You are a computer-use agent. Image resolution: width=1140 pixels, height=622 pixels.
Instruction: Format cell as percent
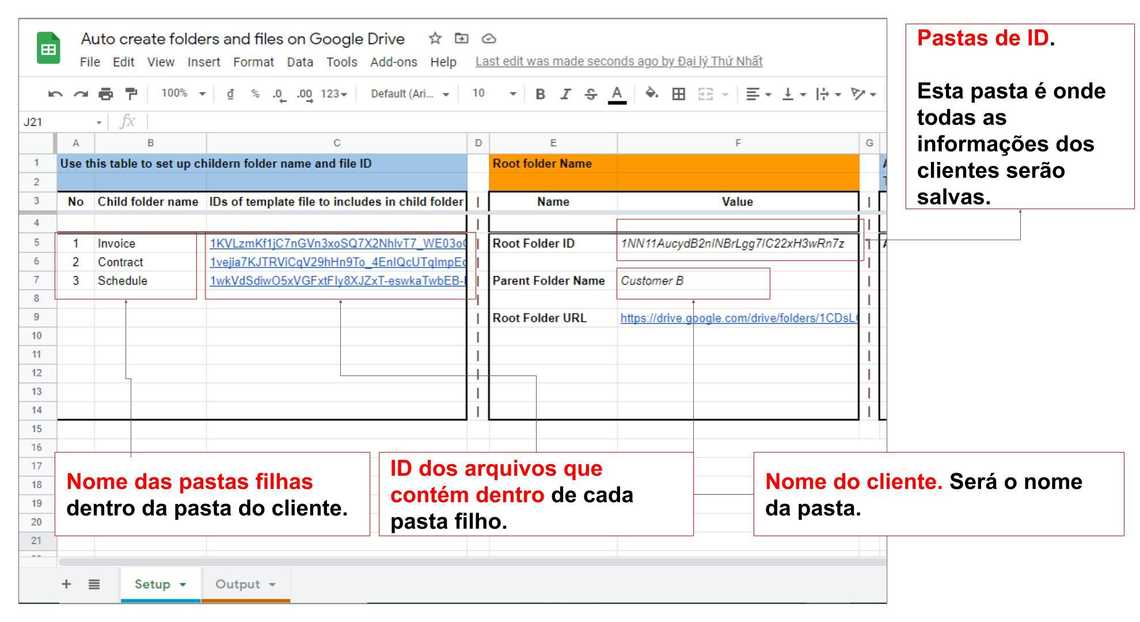click(x=255, y=94)
